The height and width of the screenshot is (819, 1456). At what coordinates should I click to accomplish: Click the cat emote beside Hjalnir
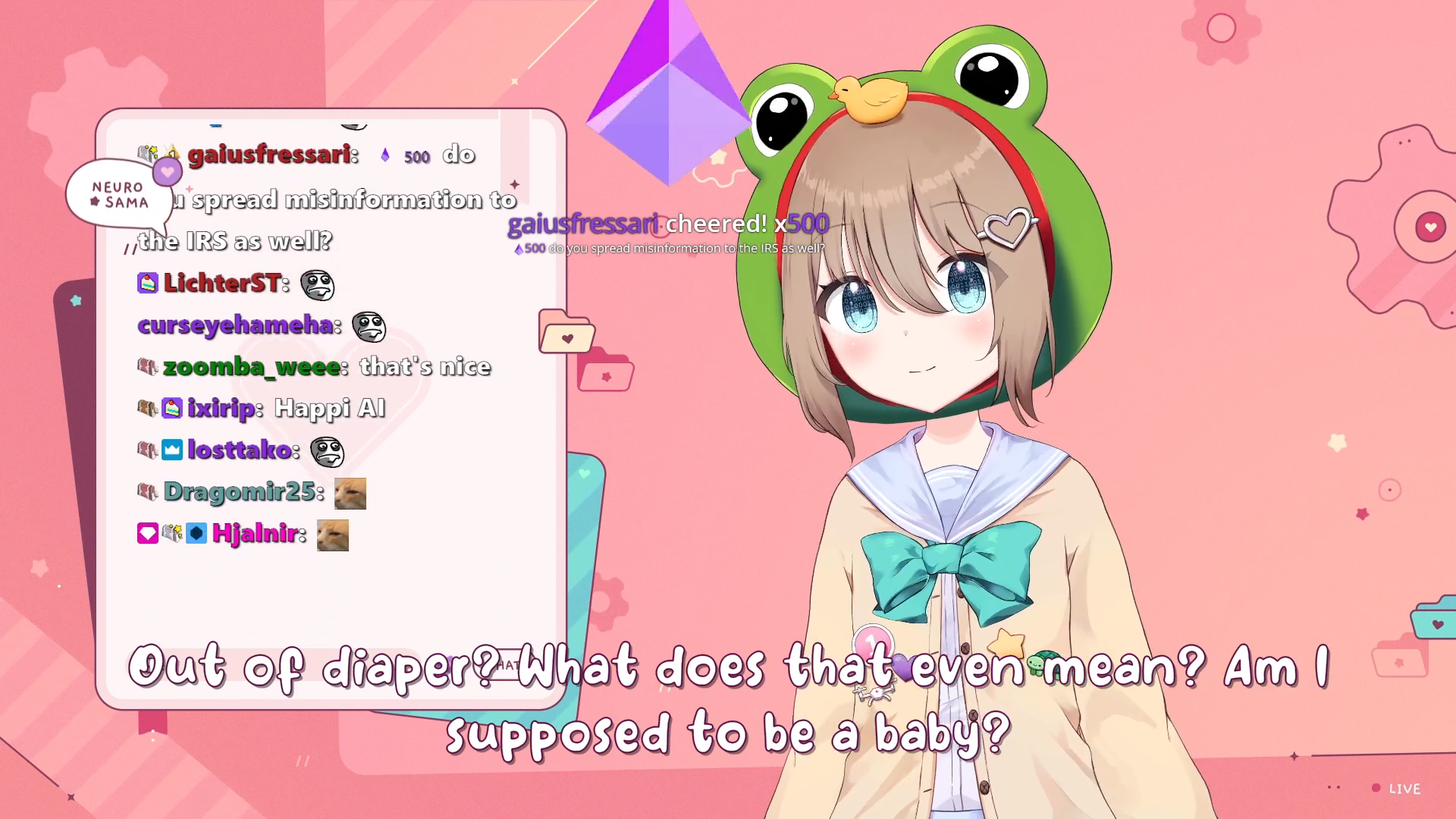tap(333, 535)
